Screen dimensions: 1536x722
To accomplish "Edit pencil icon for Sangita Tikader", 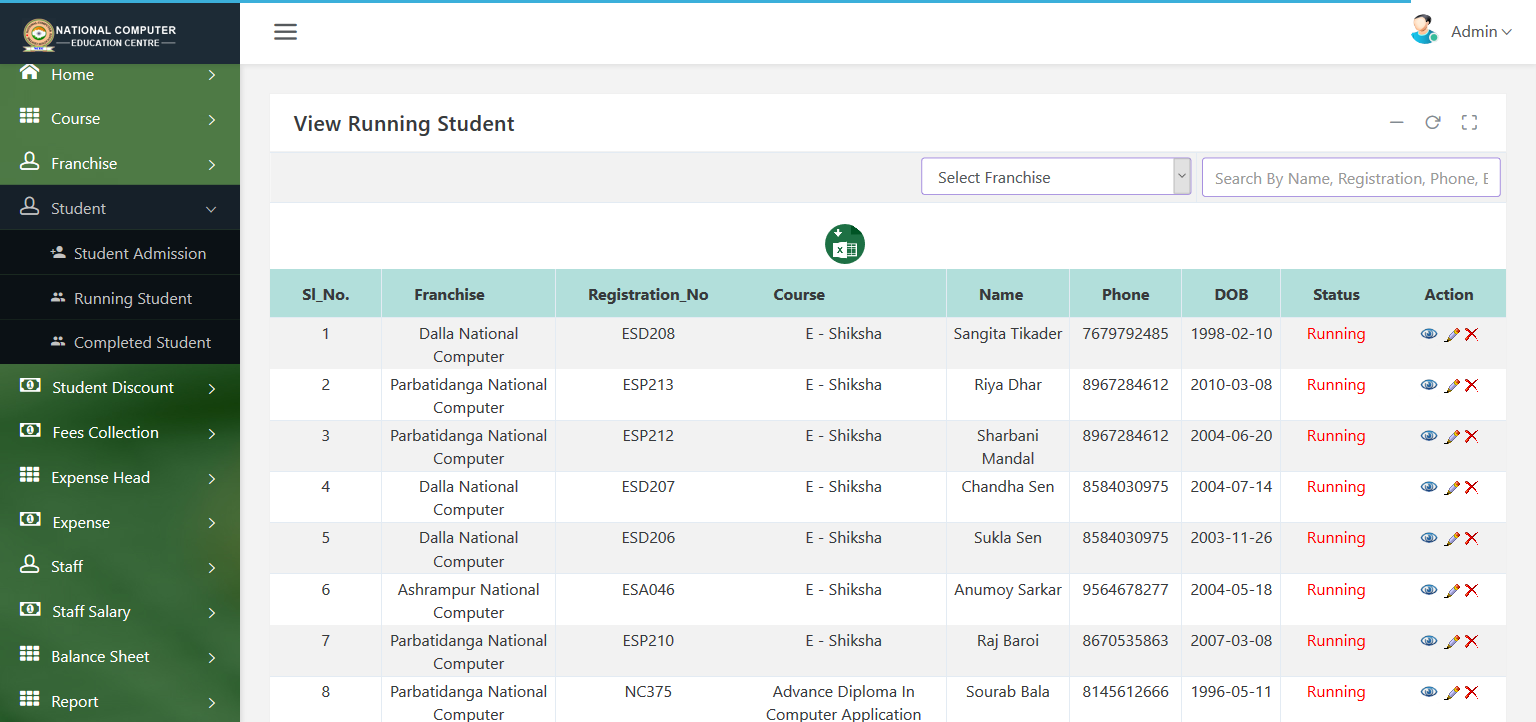I will [x=1452, y=334].
